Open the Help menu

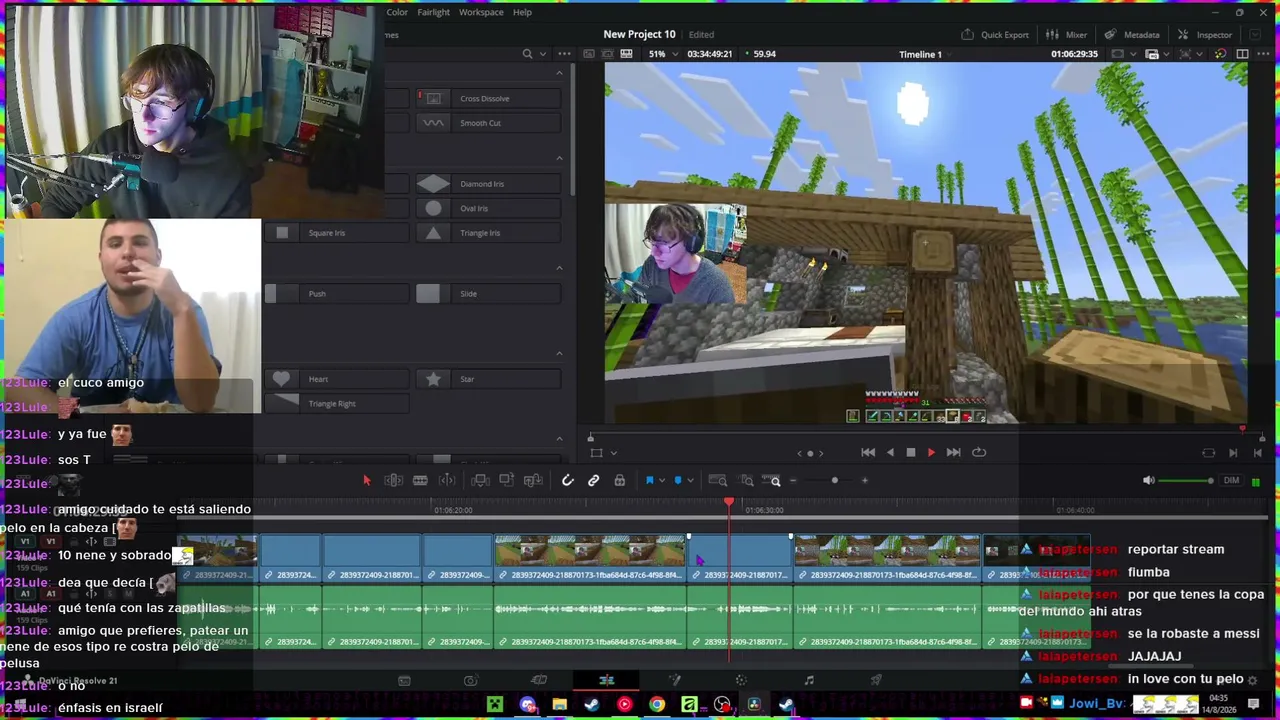[522, 12]
